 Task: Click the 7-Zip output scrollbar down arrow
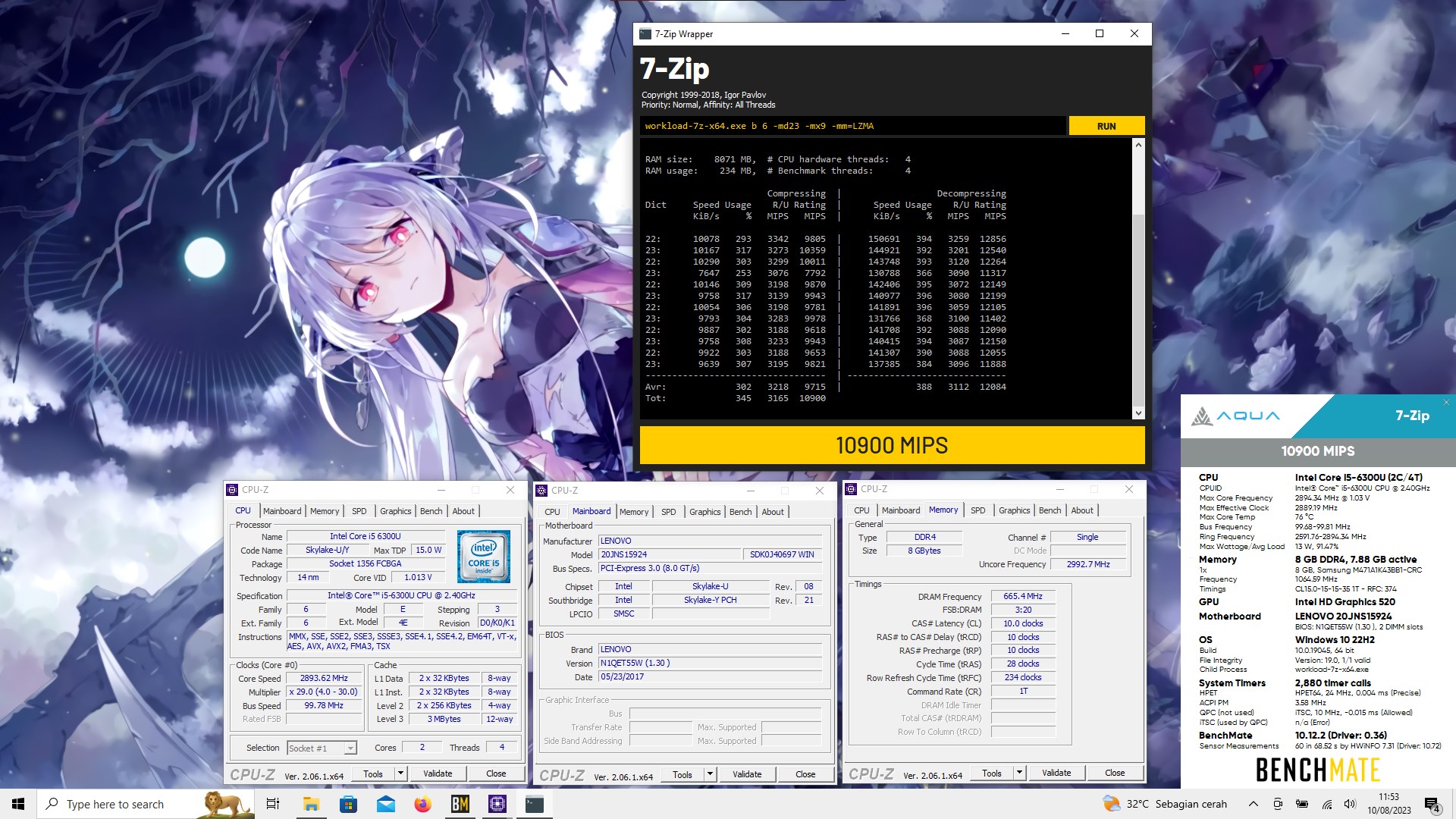point(1138,413)
